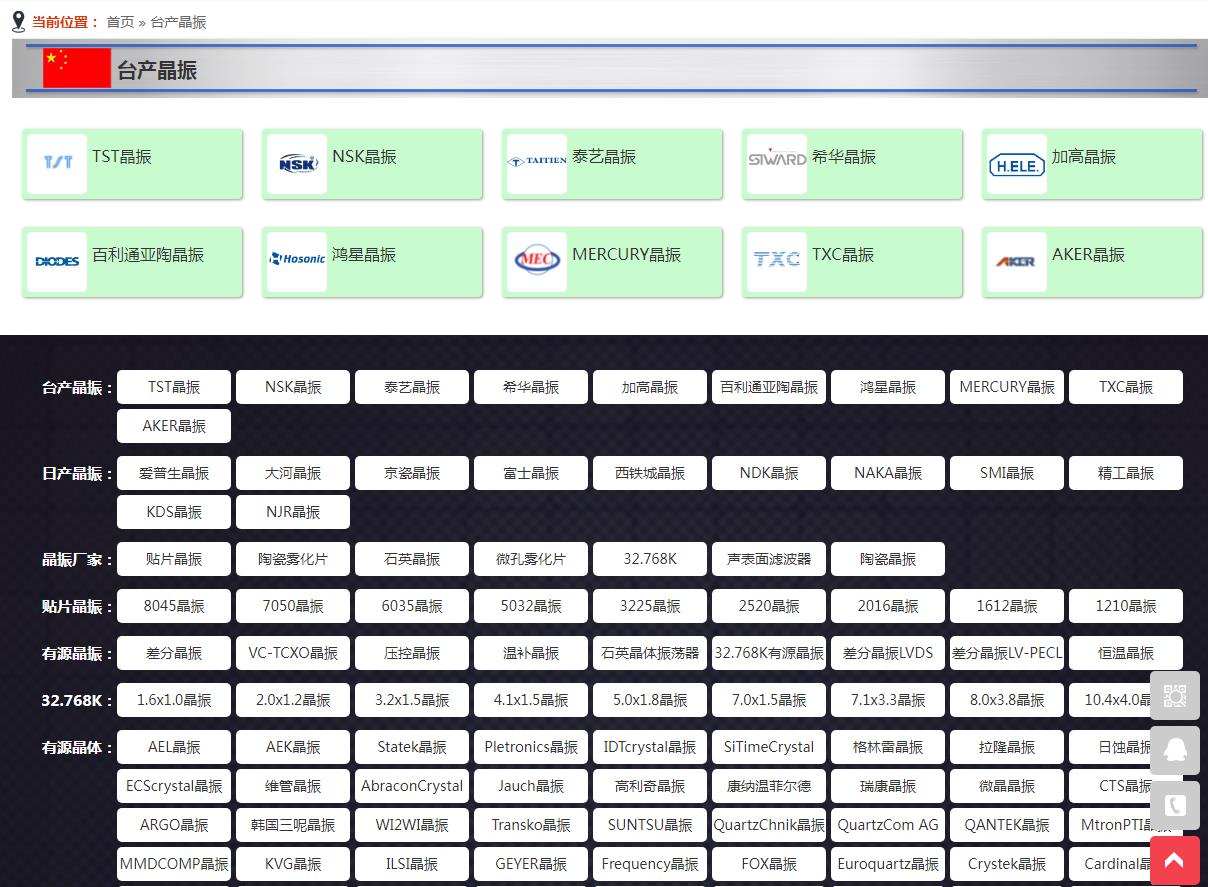Go to 首页 in the breadcrumb

pos(120,22)
